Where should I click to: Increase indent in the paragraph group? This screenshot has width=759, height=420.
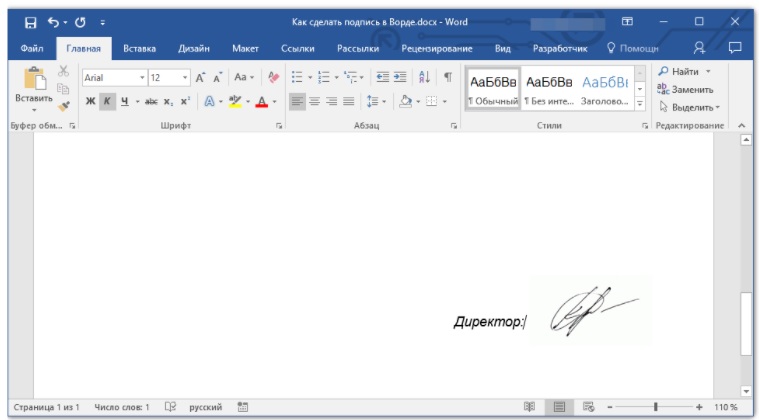coord(401,77)
